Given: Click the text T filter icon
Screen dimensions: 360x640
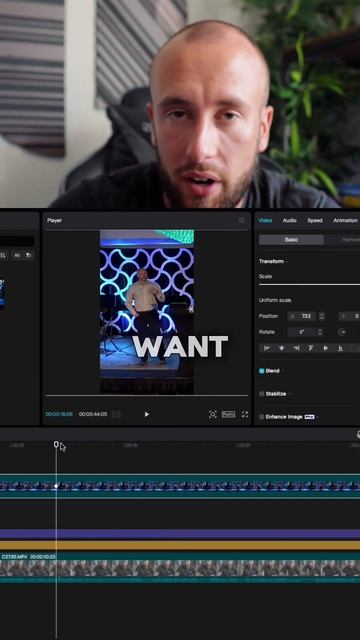Looking at the screenshot, I should click(29, 256).
